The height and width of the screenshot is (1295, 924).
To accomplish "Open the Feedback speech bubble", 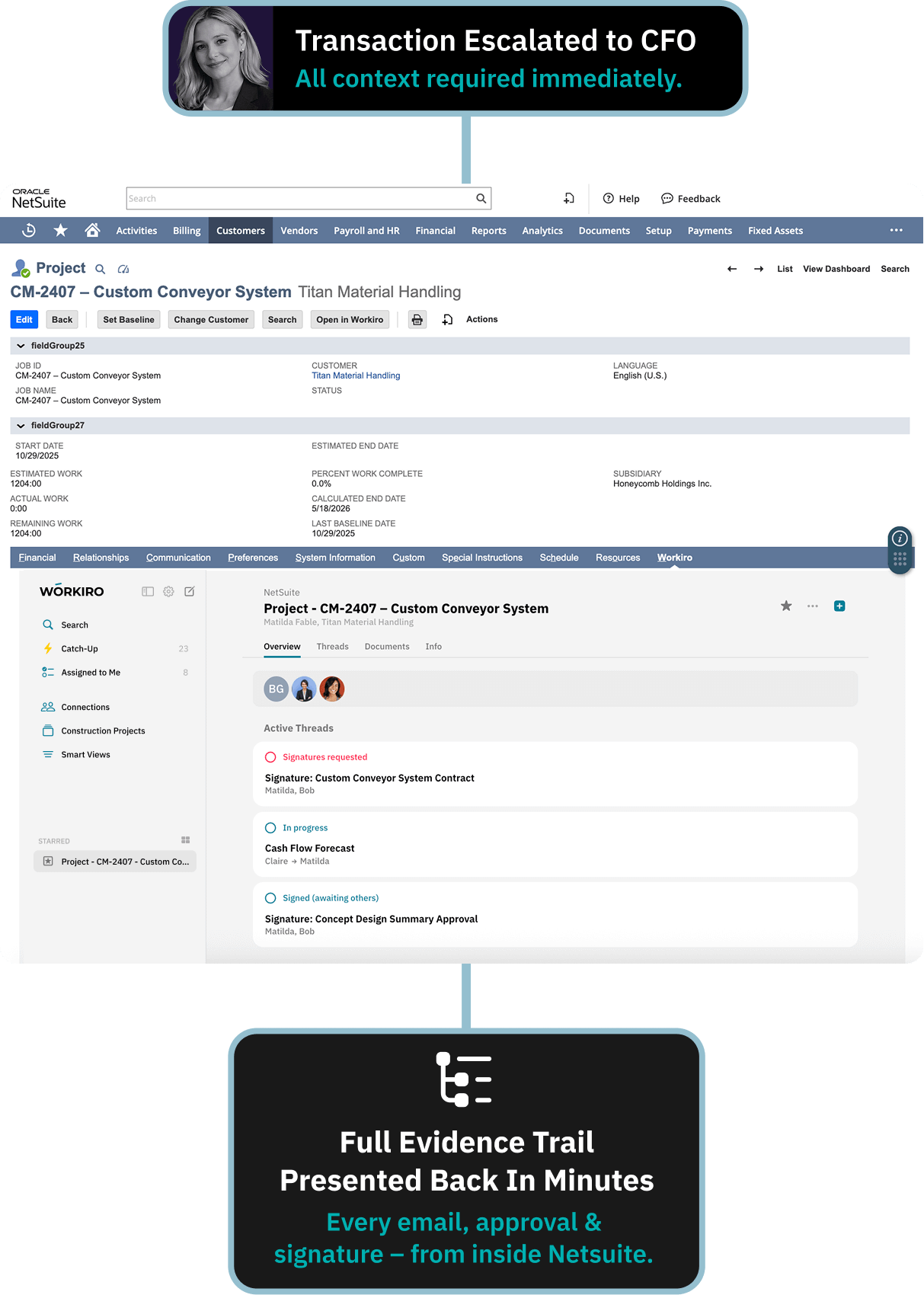I will point(667,198).
